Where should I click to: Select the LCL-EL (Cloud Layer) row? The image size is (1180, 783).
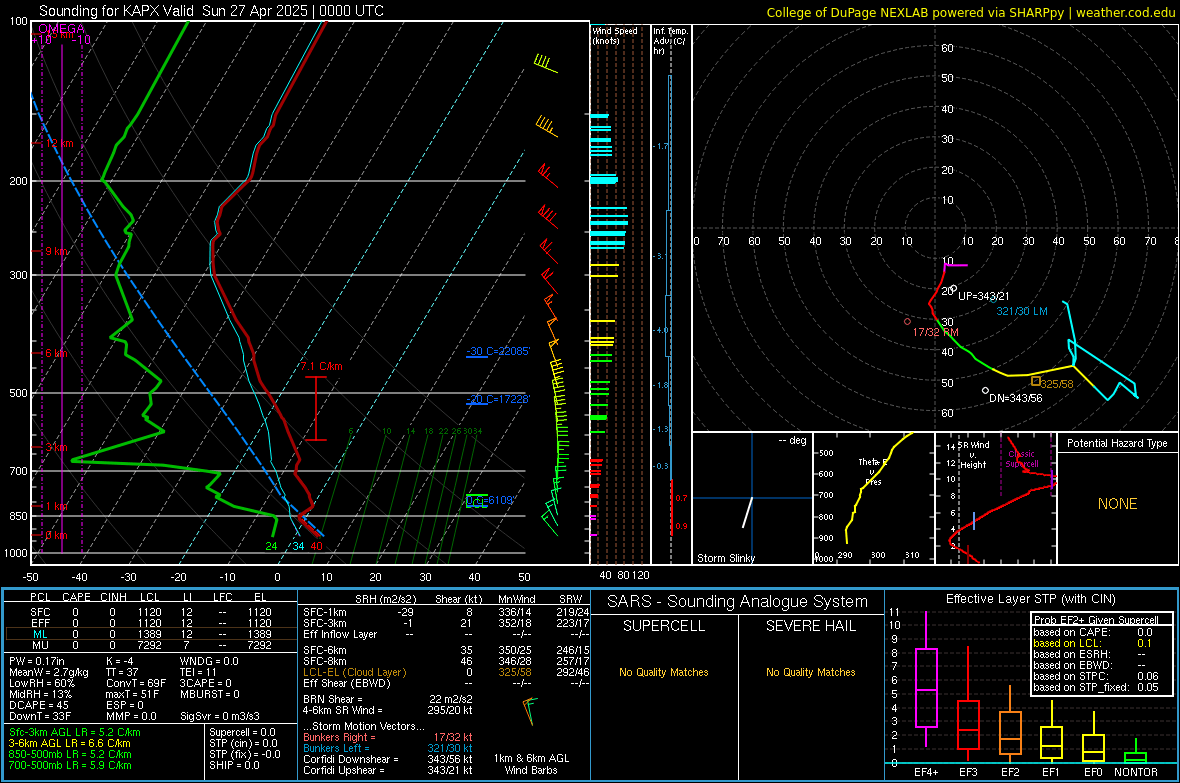pyautogui.click(x=446, y=672)
